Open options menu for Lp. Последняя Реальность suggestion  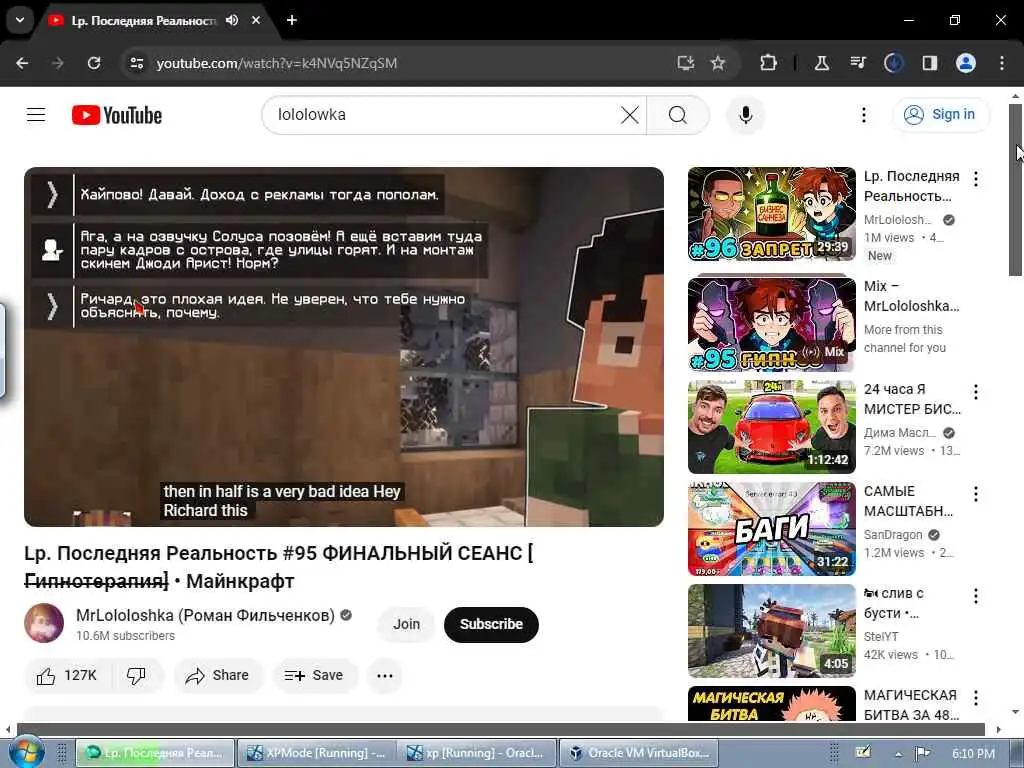coord(976,178)
